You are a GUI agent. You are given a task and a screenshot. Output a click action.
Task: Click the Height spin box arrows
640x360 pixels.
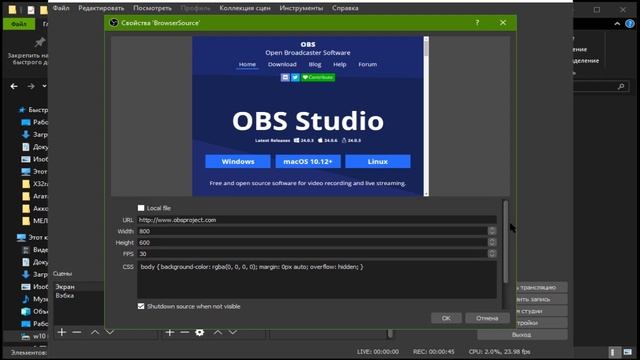(492, 242)
